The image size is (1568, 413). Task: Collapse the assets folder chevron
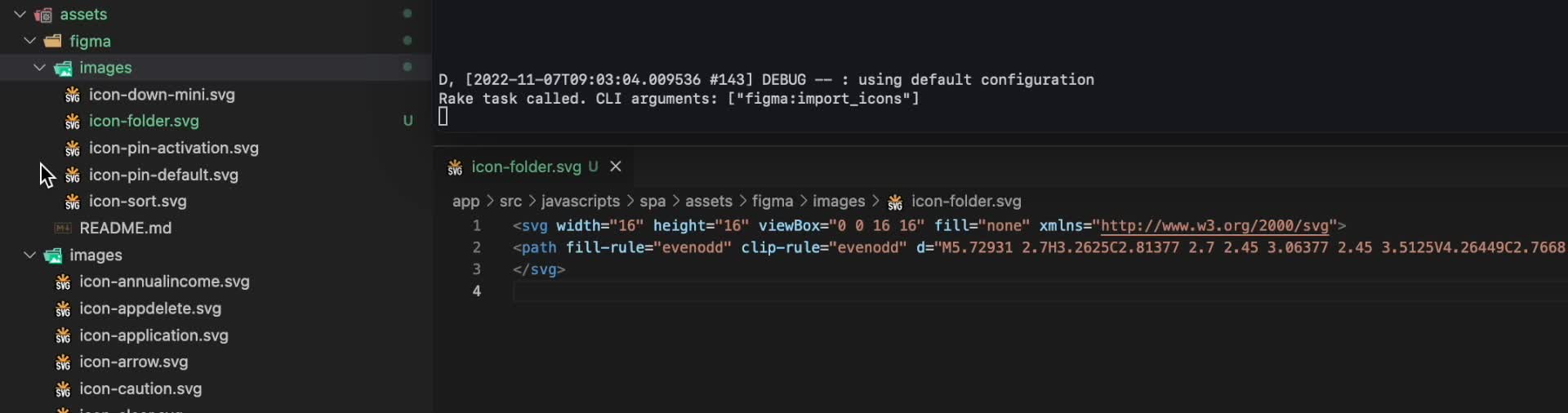coord(20,14)
